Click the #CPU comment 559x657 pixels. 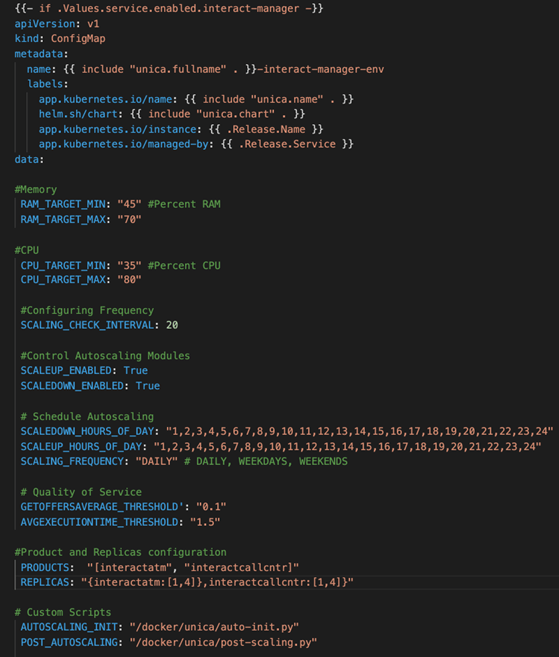pos(26,250)
